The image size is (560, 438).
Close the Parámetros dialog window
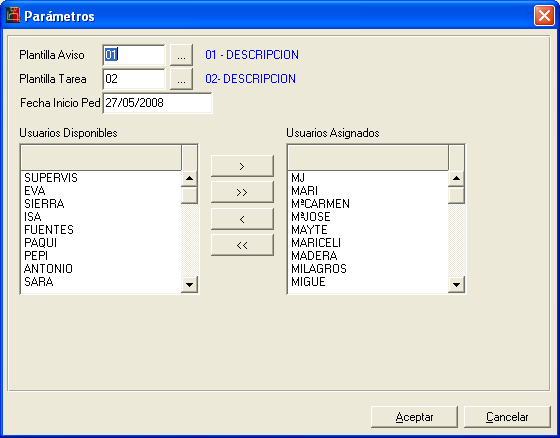(x=544, y=16)
